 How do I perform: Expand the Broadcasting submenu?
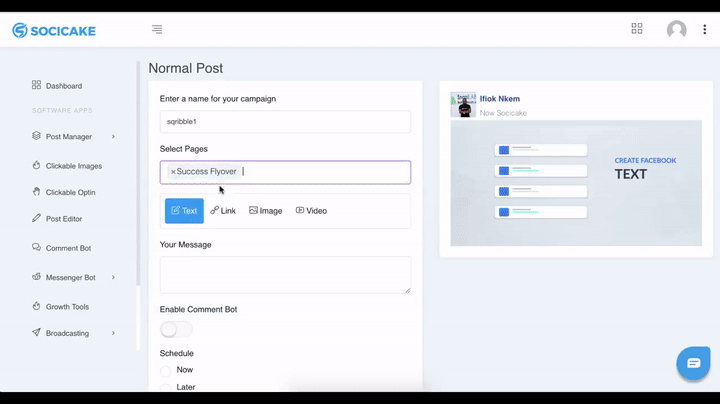pos(113,333)
